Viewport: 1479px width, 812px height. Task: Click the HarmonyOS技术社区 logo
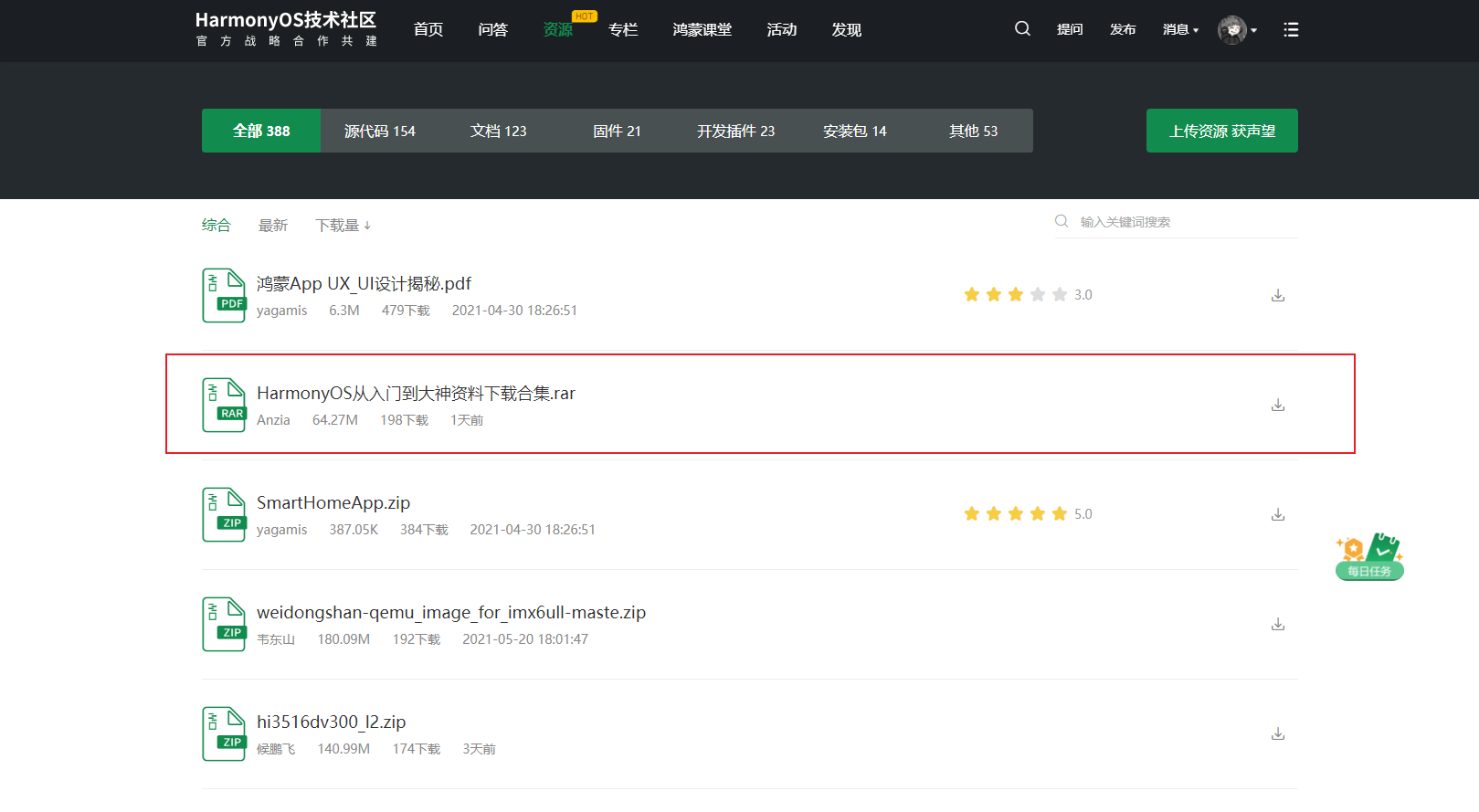[x=286, y=29]
